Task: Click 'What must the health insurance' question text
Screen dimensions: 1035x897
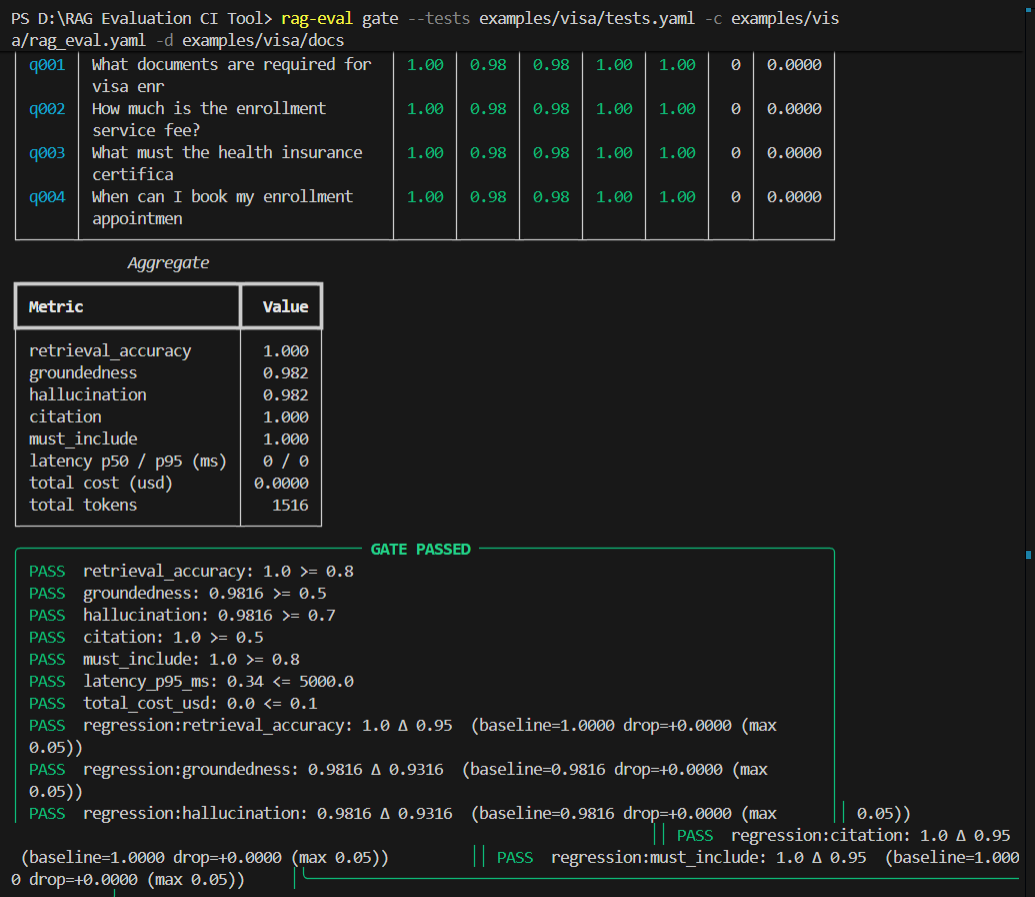Action: (227, 153)
